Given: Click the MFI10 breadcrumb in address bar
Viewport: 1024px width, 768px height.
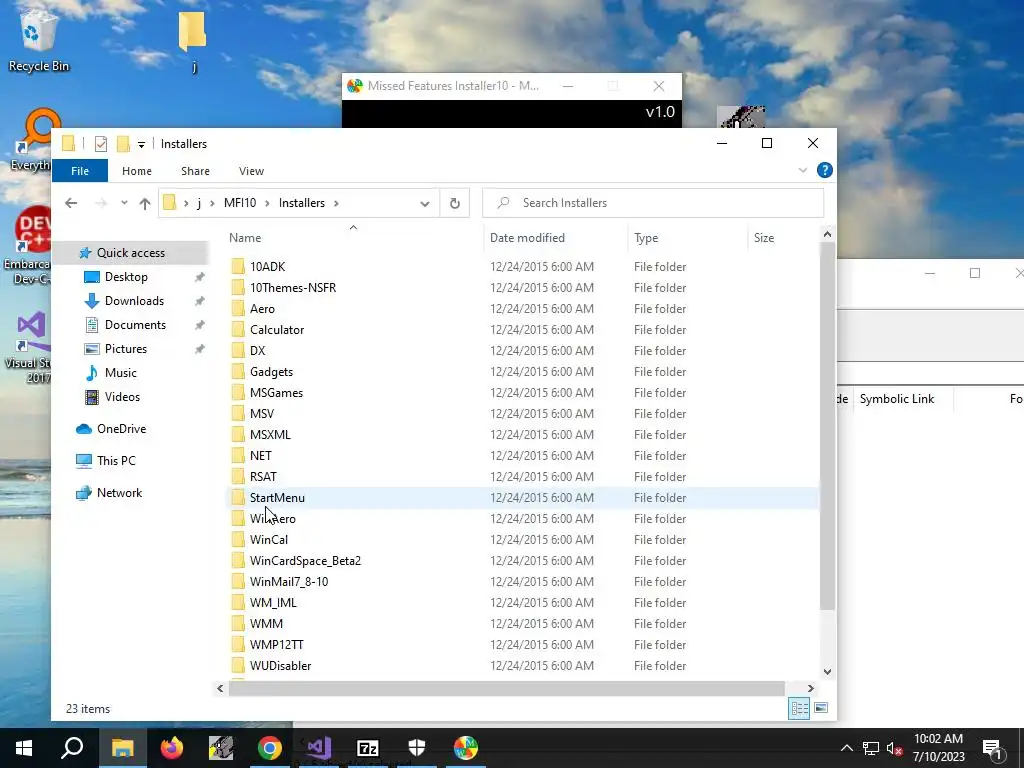Looking at the screenshot, I should pos(240,203).
